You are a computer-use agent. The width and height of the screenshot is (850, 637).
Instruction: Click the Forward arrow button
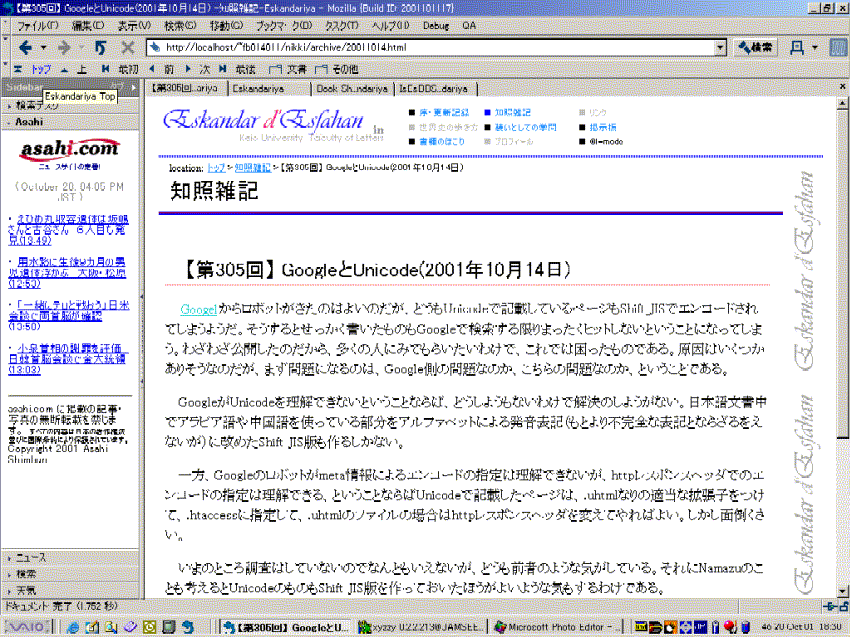64,48
